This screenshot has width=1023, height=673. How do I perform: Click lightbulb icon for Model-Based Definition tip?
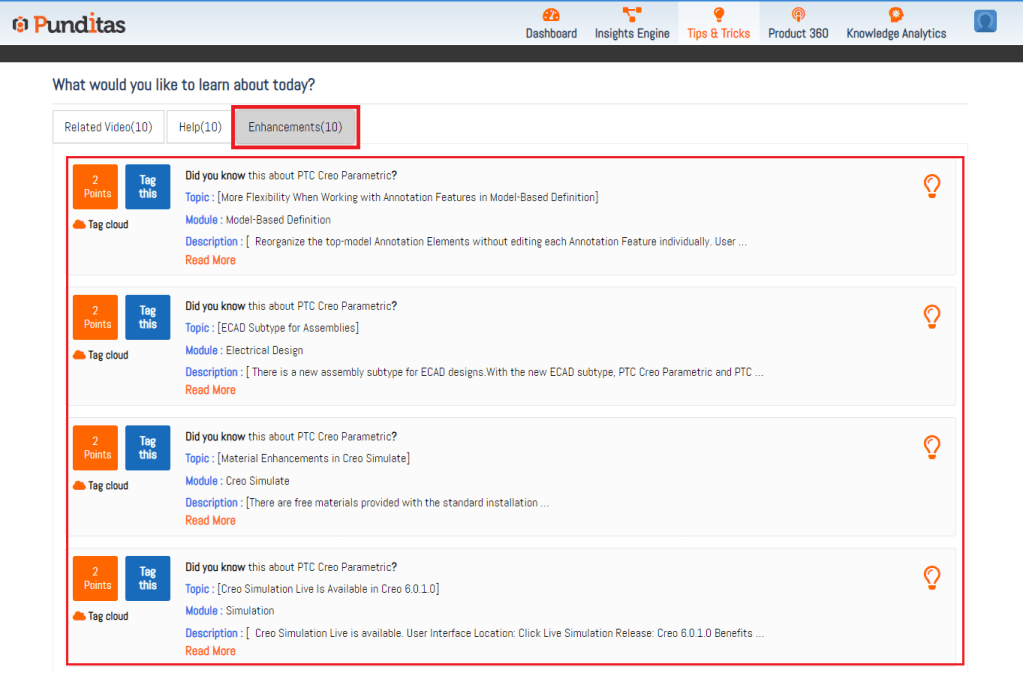932,186
